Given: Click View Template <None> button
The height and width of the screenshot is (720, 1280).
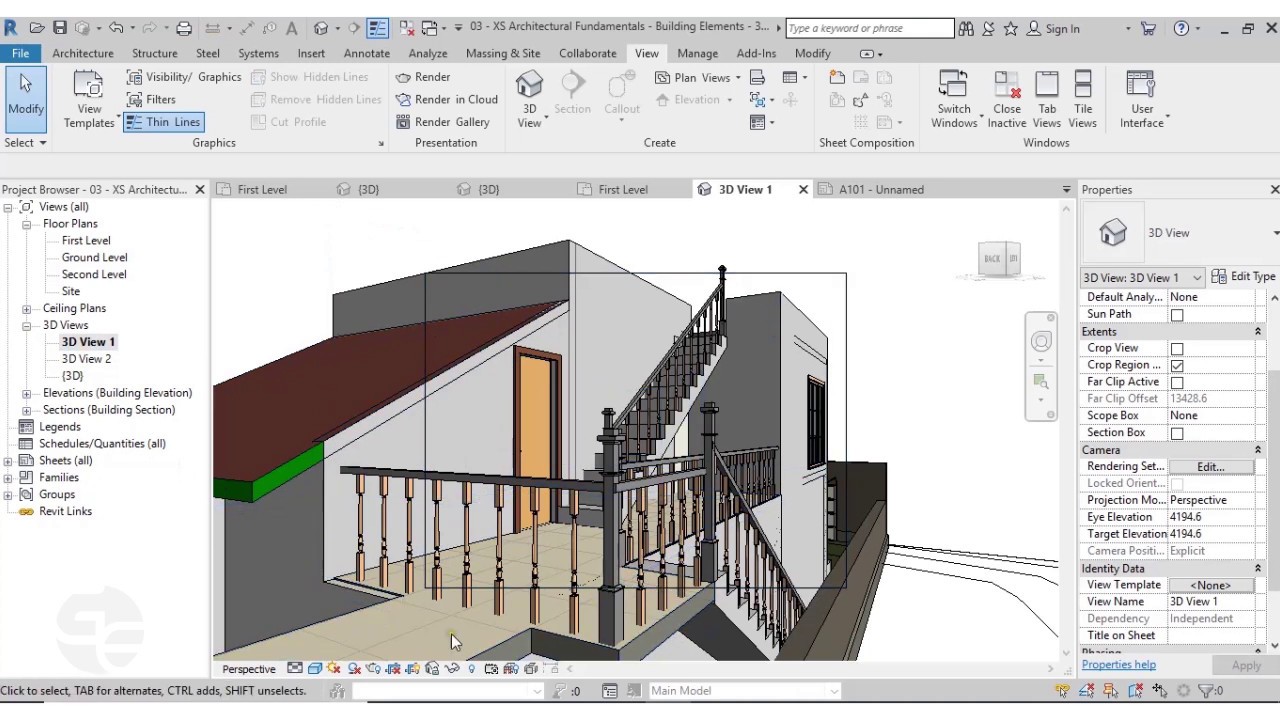Looking at the screenshot, I should pos(1211,585).
